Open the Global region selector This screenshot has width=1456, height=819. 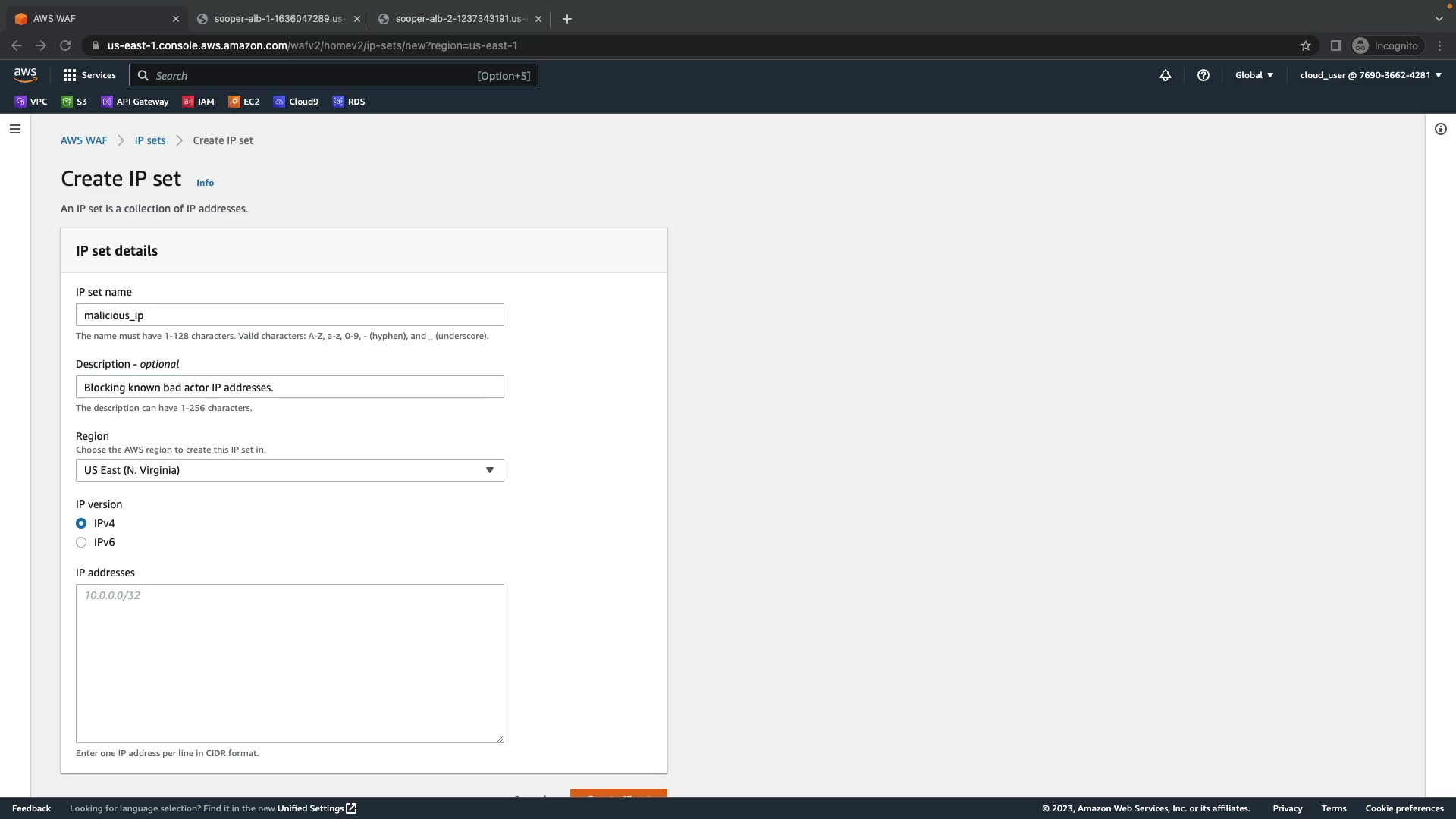(1254, 75)
